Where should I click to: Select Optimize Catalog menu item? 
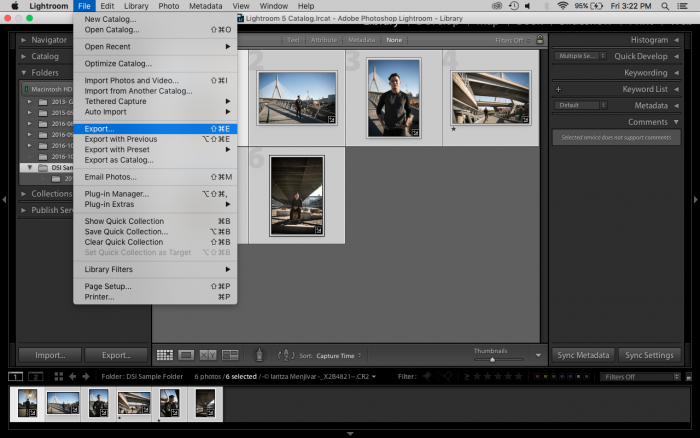(155, 63)
